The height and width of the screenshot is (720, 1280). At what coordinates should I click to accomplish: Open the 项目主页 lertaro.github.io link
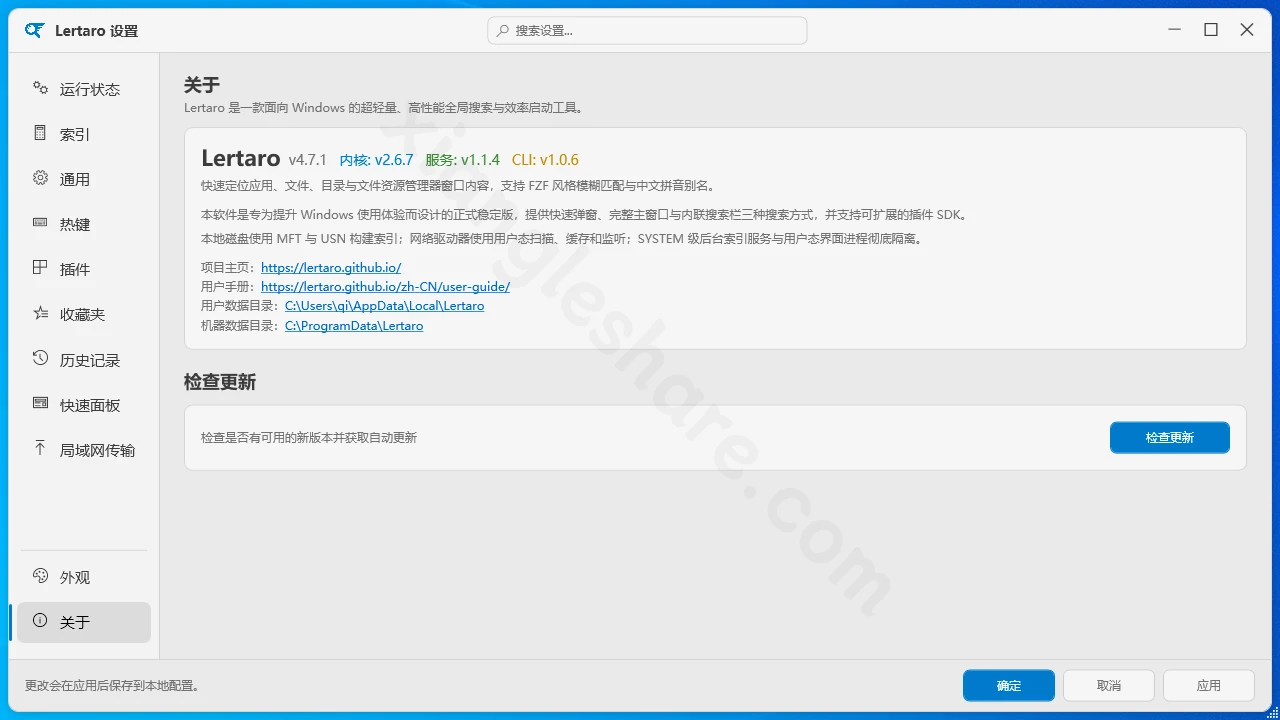point(331,268)
